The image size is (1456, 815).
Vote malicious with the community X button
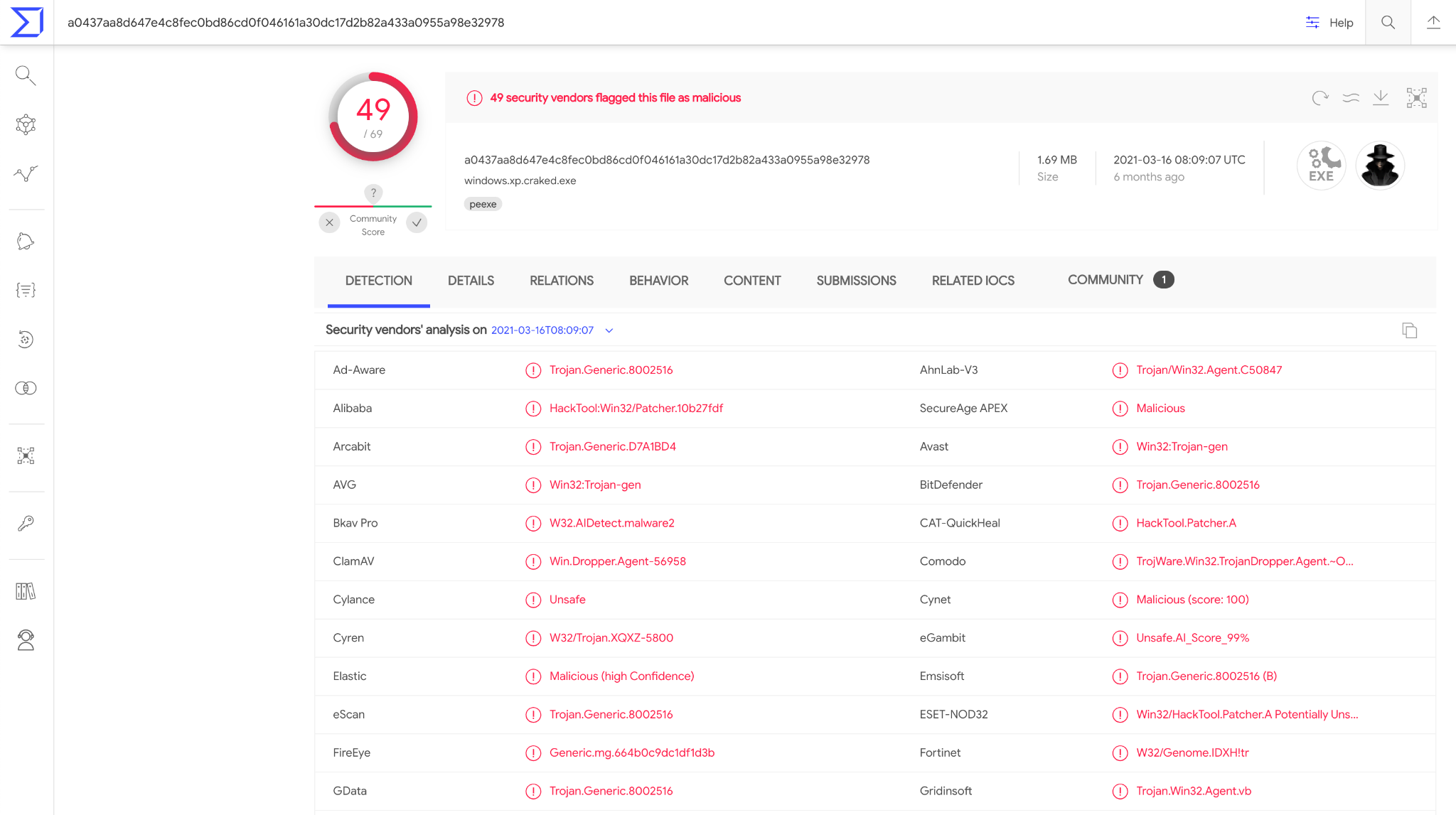click(x=329, y=222)
